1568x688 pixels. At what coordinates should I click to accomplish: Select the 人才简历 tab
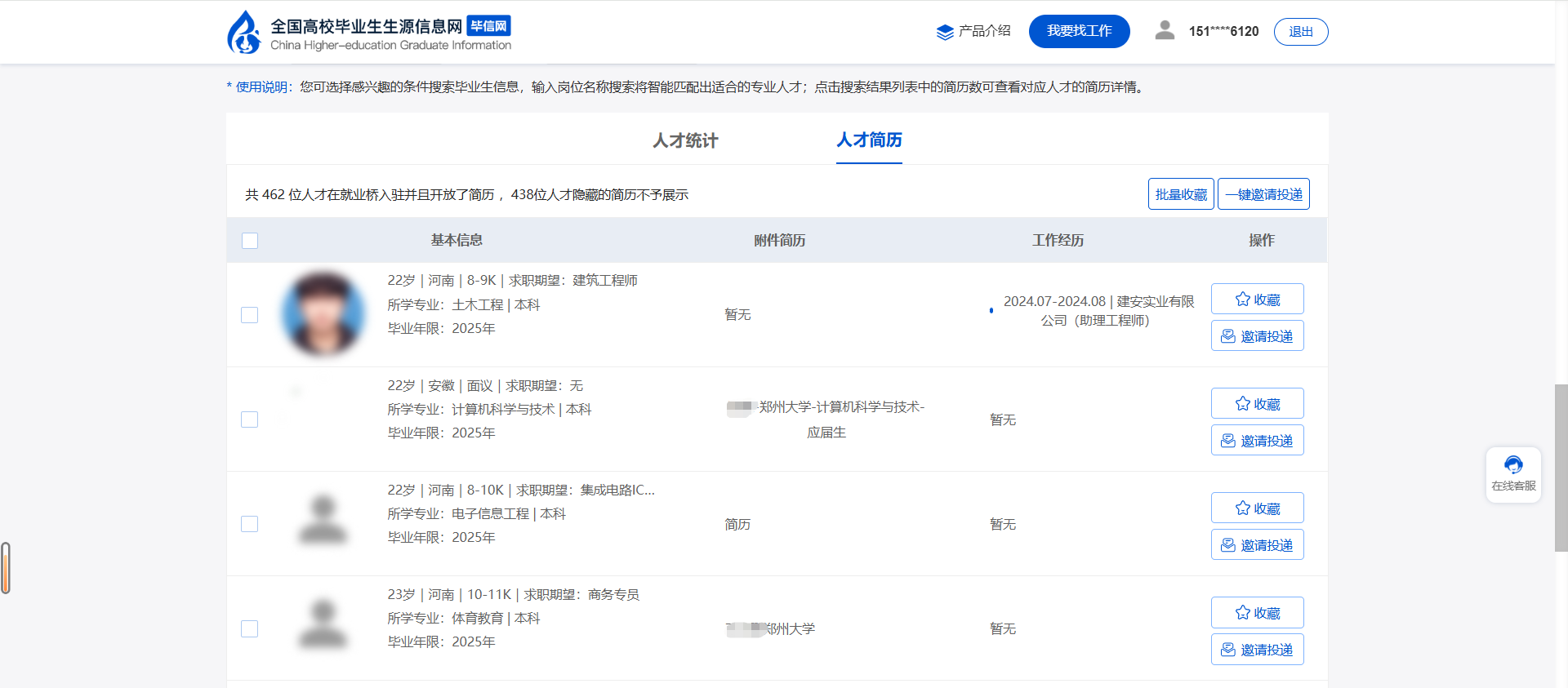tap(869, 140)
